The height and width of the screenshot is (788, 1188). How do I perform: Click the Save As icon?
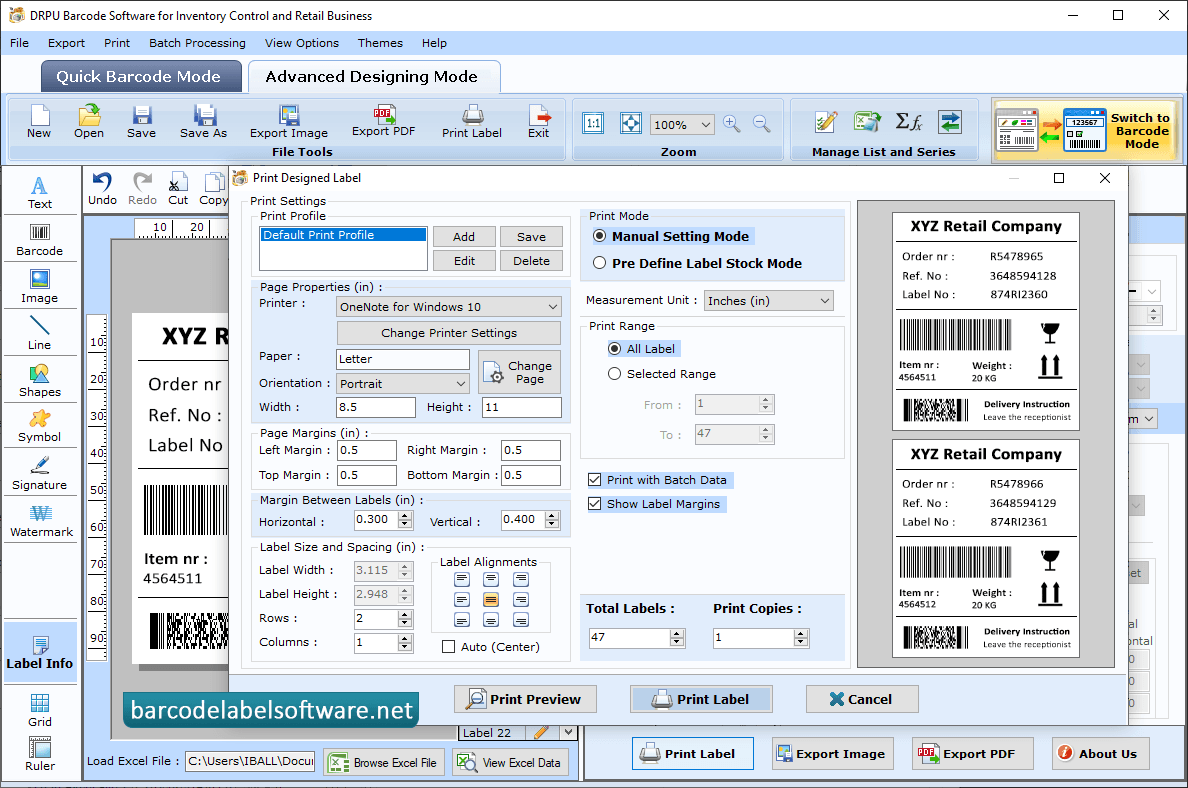click(x=203, y=122)
